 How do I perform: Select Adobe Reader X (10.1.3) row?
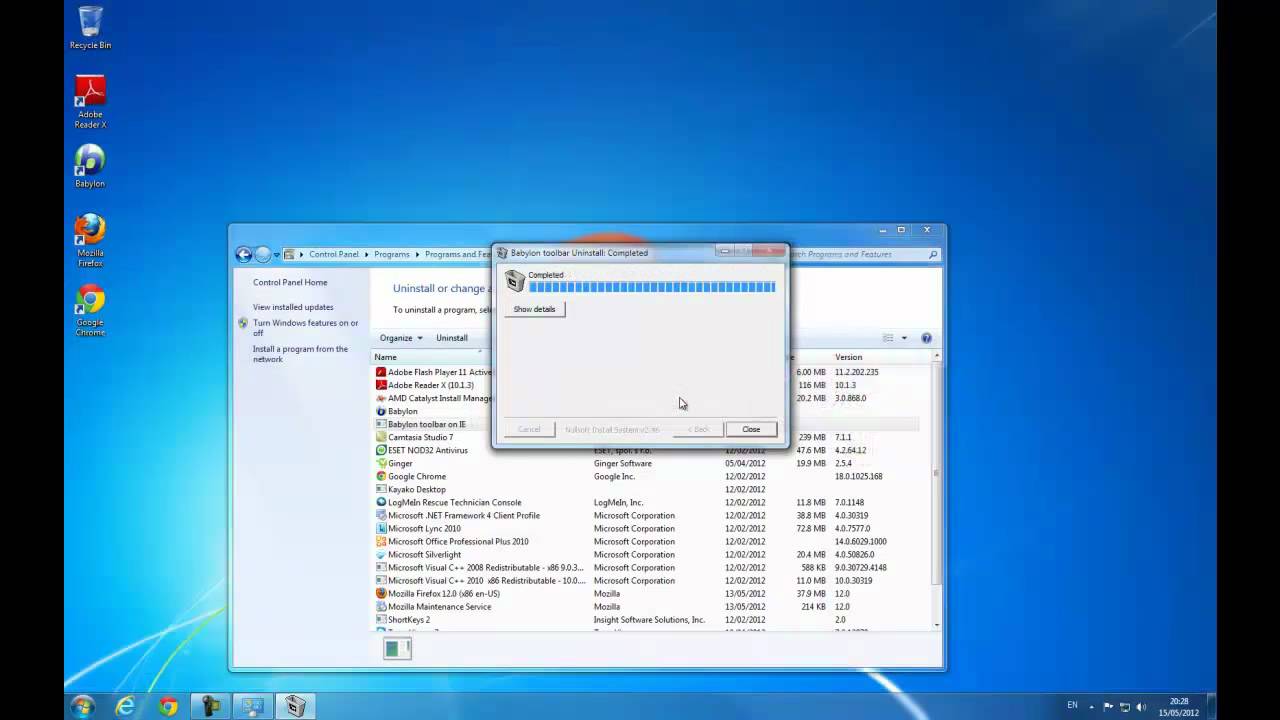(x=646, y=385)
